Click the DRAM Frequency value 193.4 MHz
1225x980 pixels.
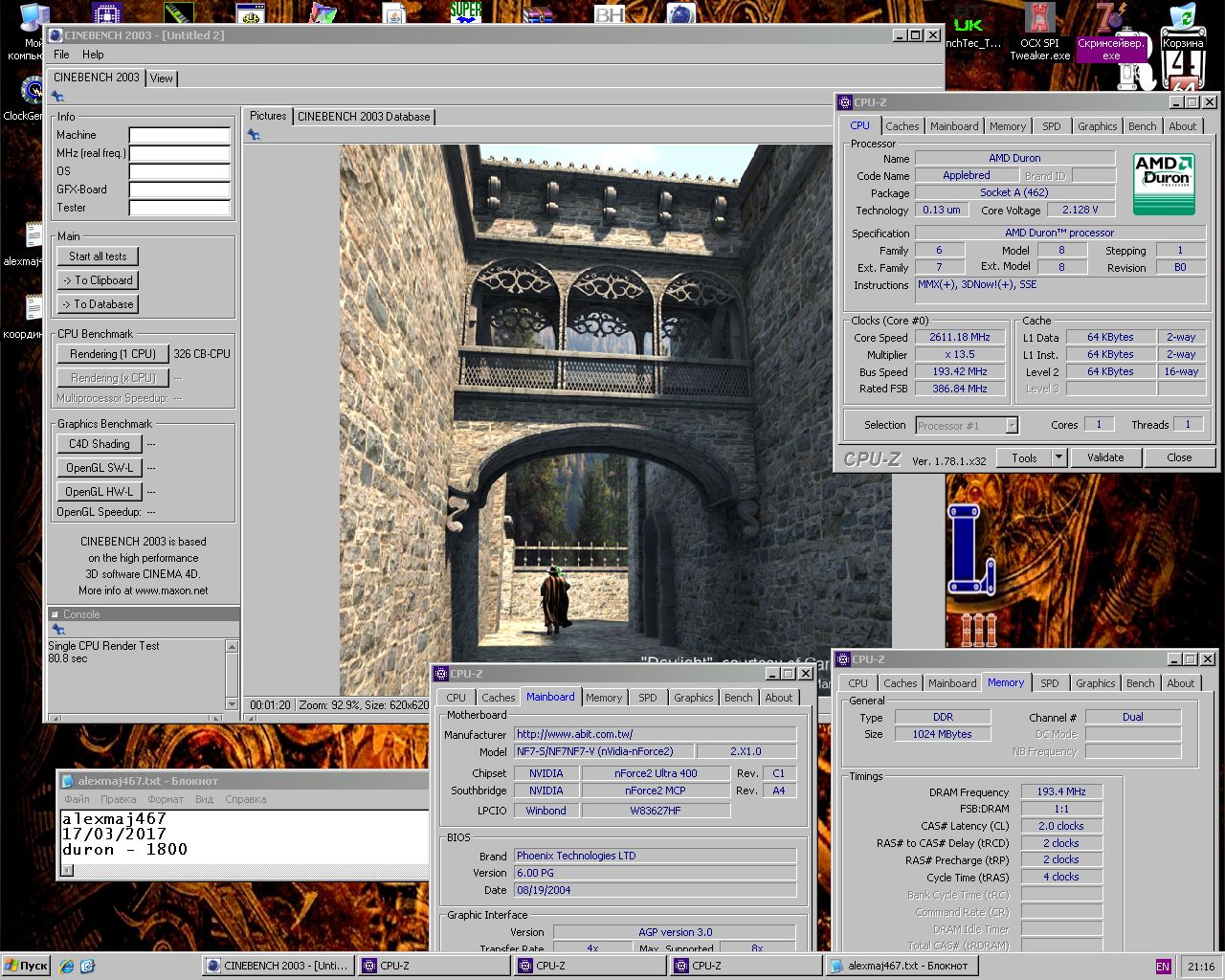coord(1061,791)
